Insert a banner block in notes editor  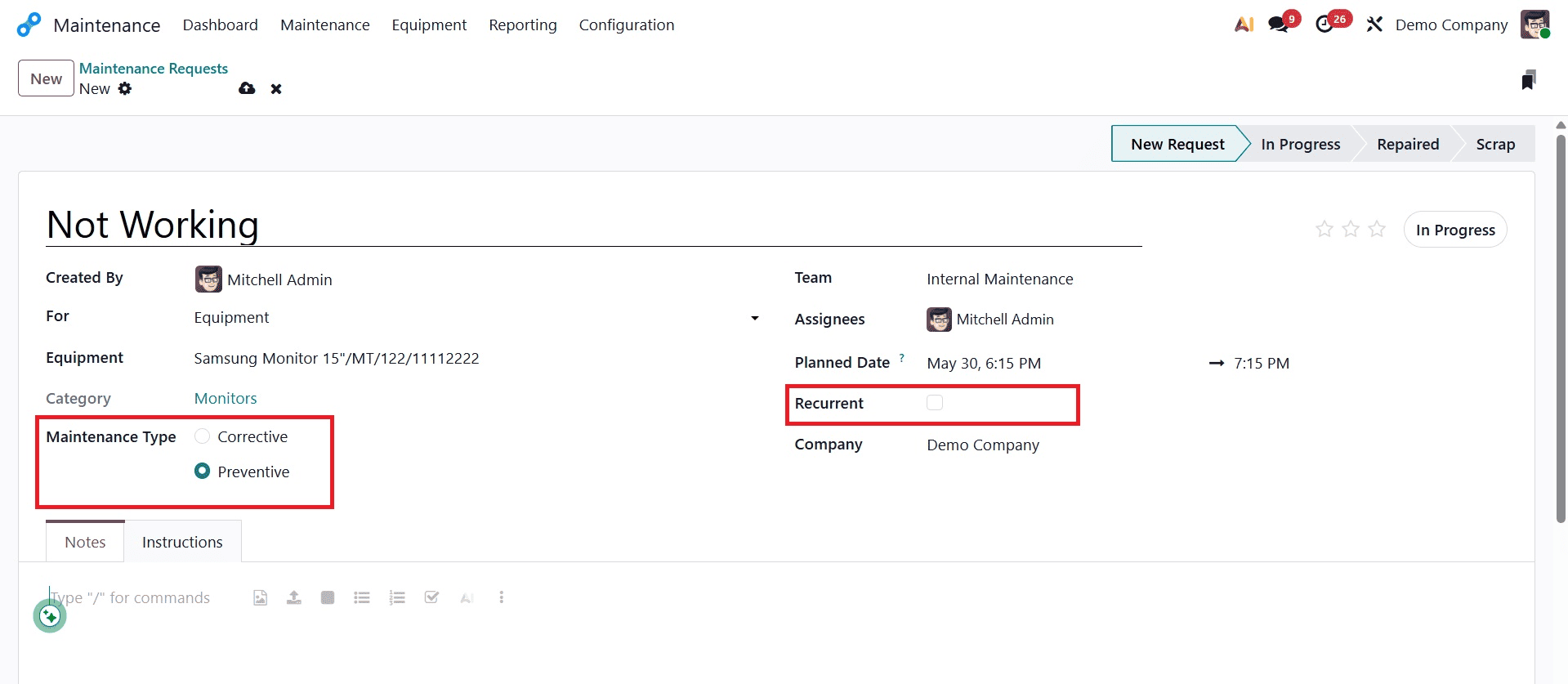pos(328,597)
